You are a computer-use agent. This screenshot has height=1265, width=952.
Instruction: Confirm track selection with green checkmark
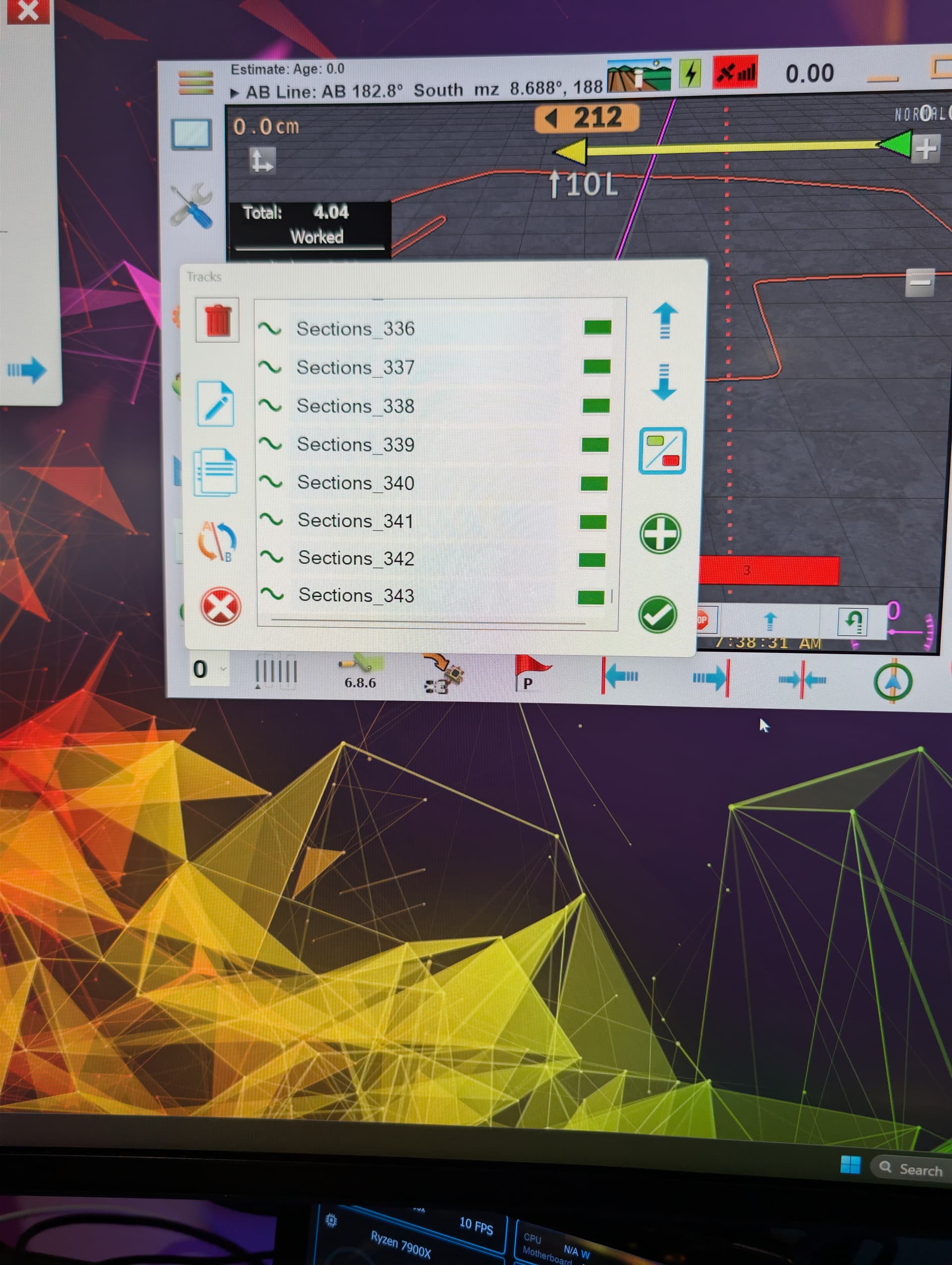(657, 615)
